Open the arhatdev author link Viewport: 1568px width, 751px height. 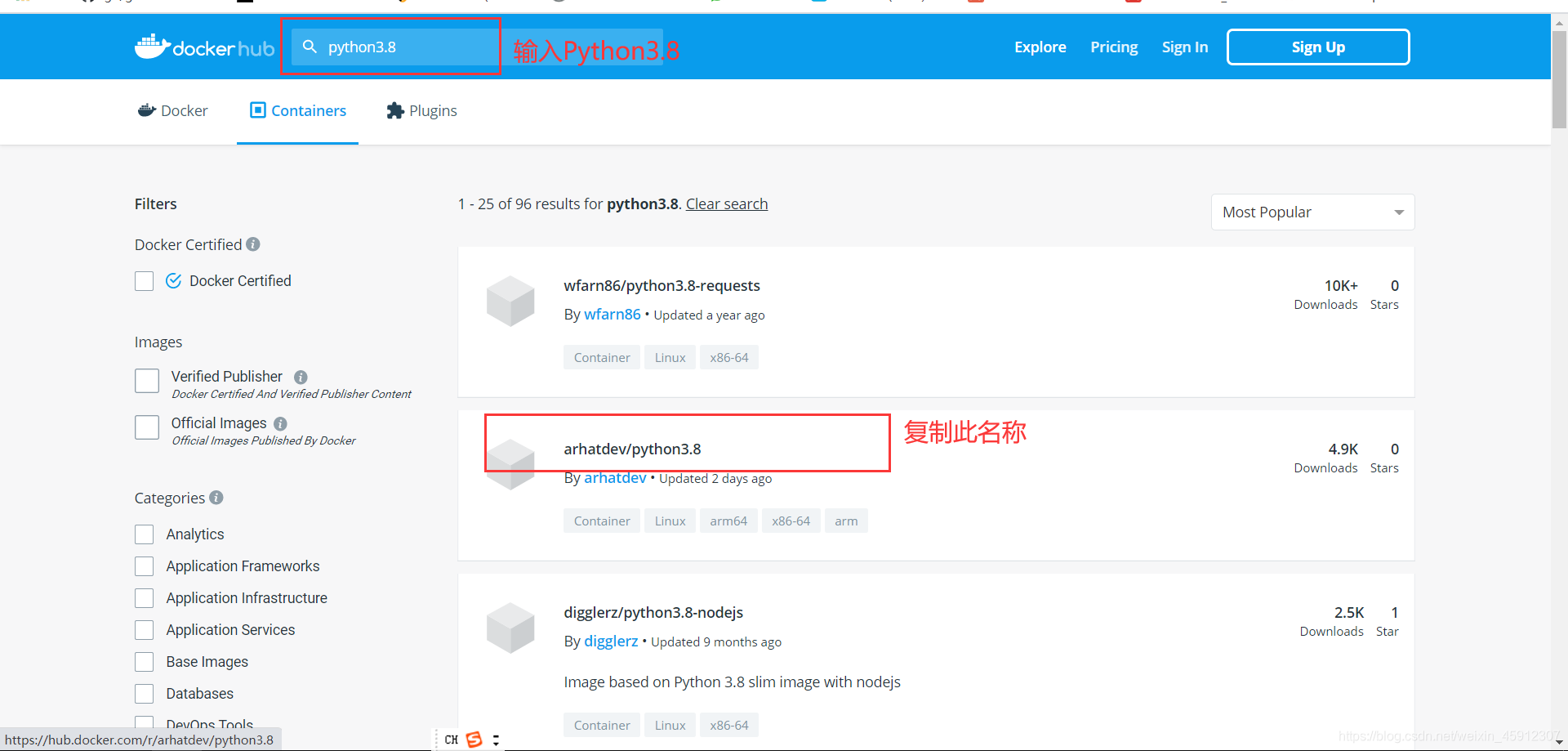(x=615, y=478)
